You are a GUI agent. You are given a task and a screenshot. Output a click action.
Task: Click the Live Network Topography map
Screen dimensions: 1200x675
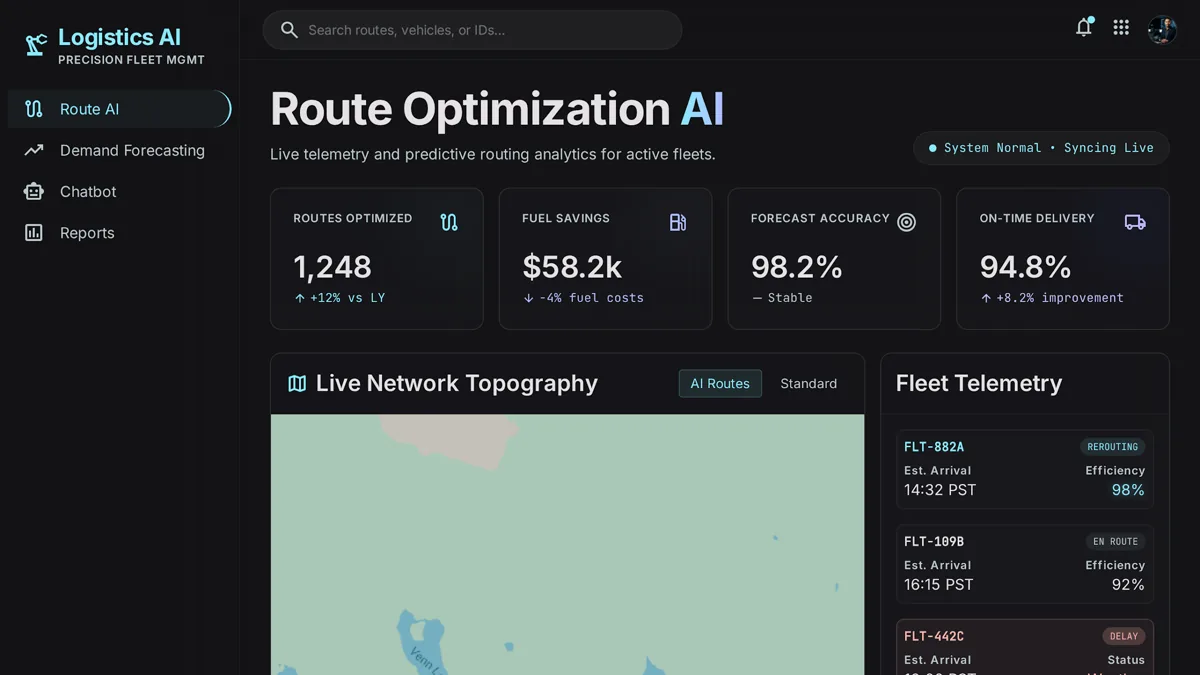click(x=567, y=545)
